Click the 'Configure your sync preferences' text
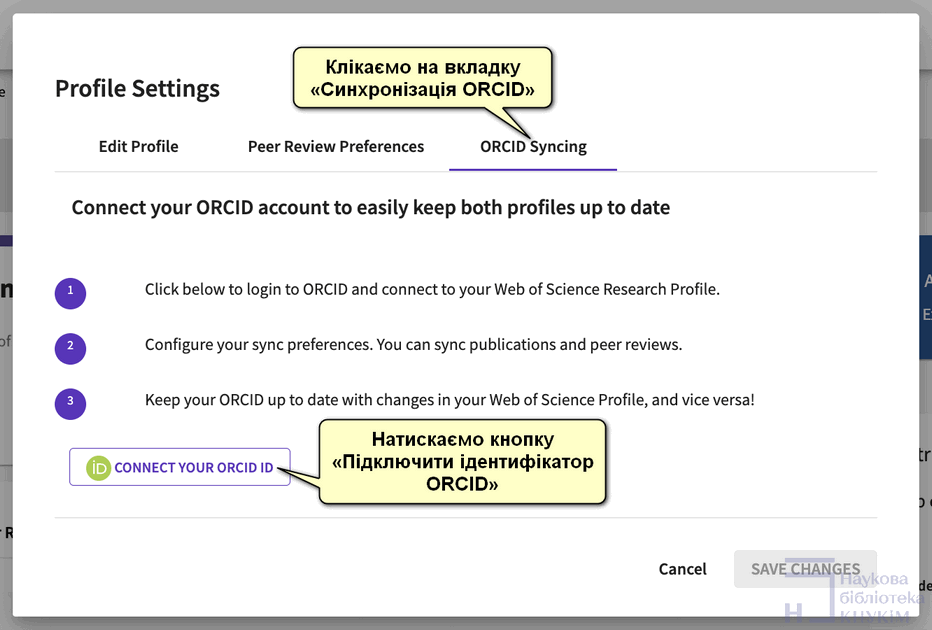Viewport: 932px width, 630px height. (x=413, y=345)
